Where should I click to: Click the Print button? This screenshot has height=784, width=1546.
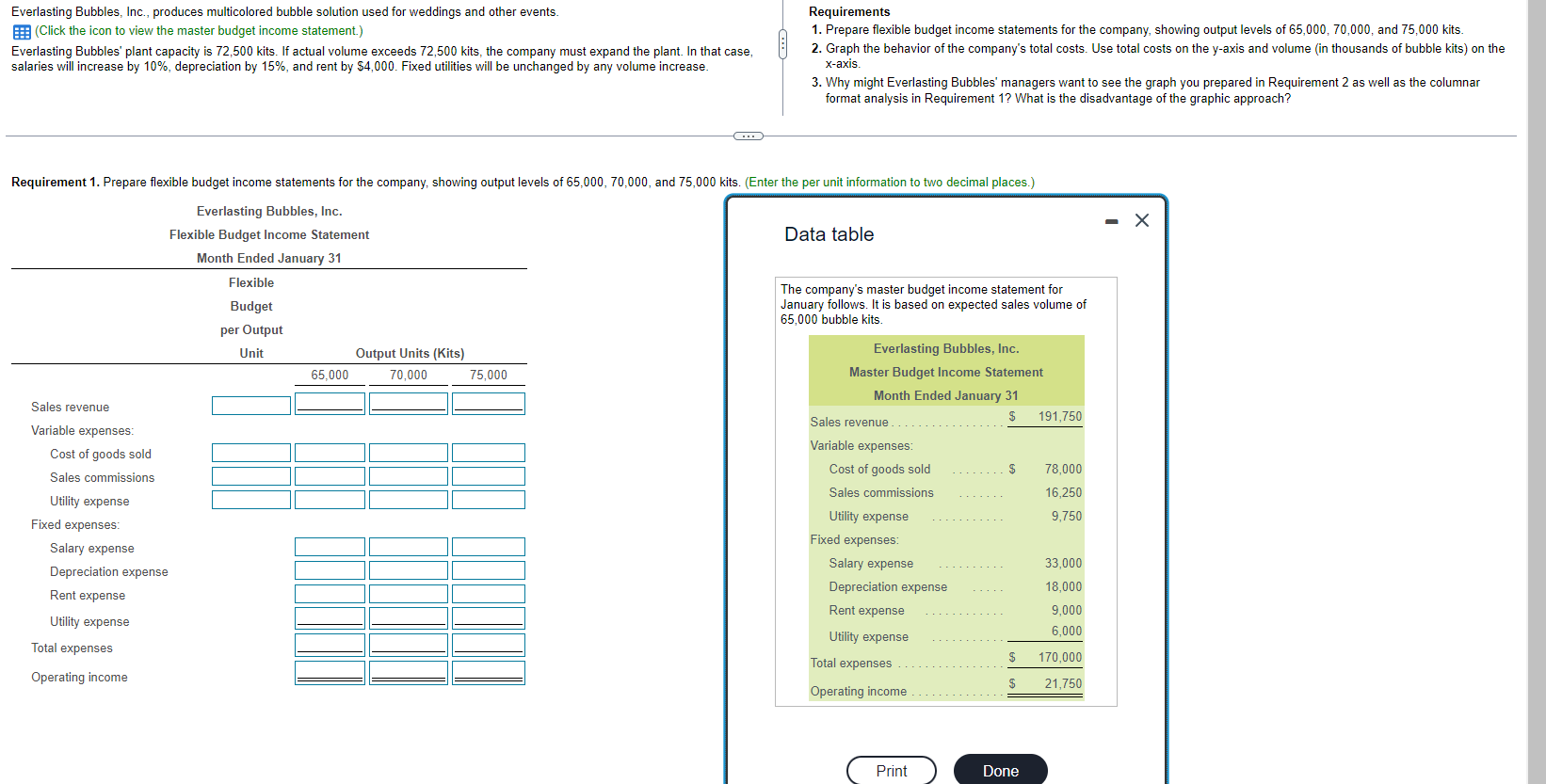892,771
